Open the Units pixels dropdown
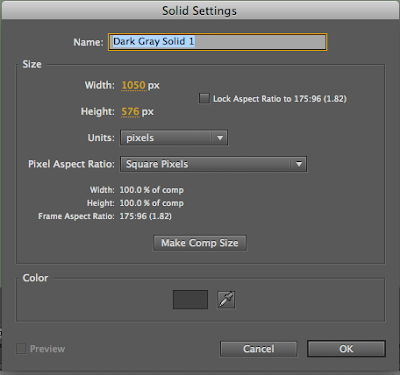 coord(174,138)
